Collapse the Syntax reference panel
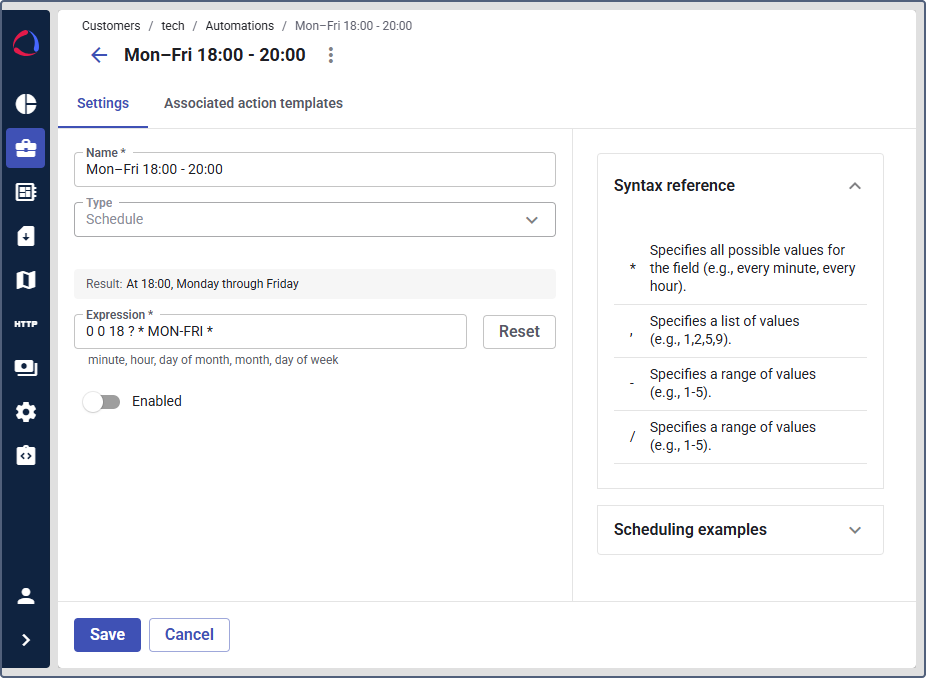This screenshot has width=926, height=678. [855, 186]
